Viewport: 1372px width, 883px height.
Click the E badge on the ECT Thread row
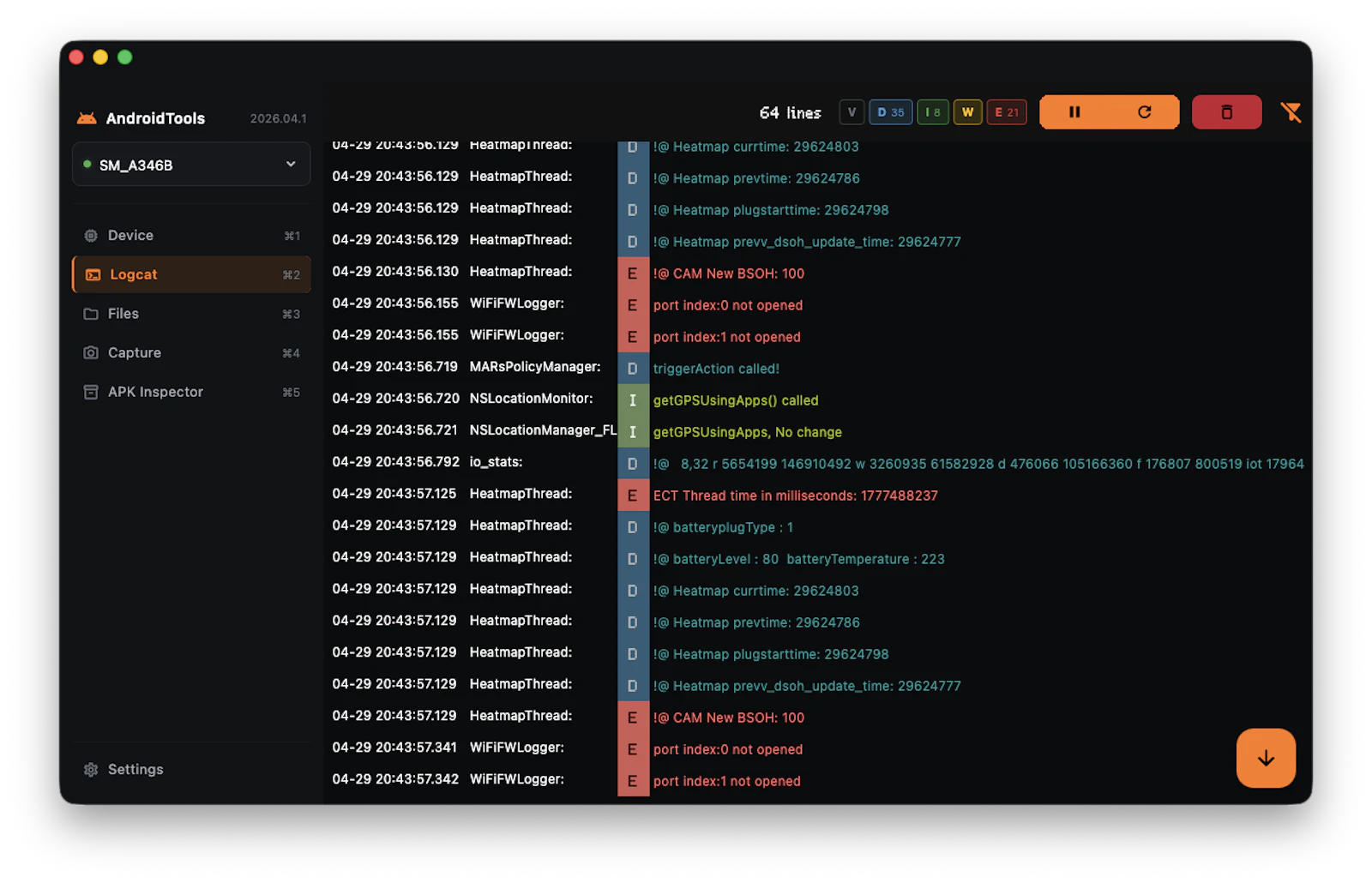coord(633,496)
